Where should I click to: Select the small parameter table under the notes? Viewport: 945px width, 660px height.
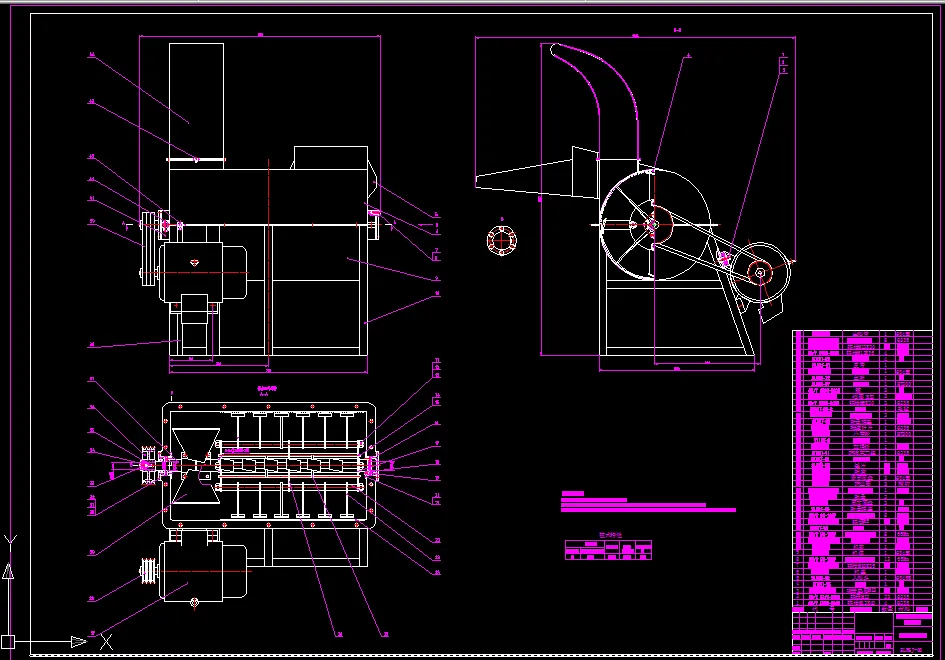(x=608, y=550)
